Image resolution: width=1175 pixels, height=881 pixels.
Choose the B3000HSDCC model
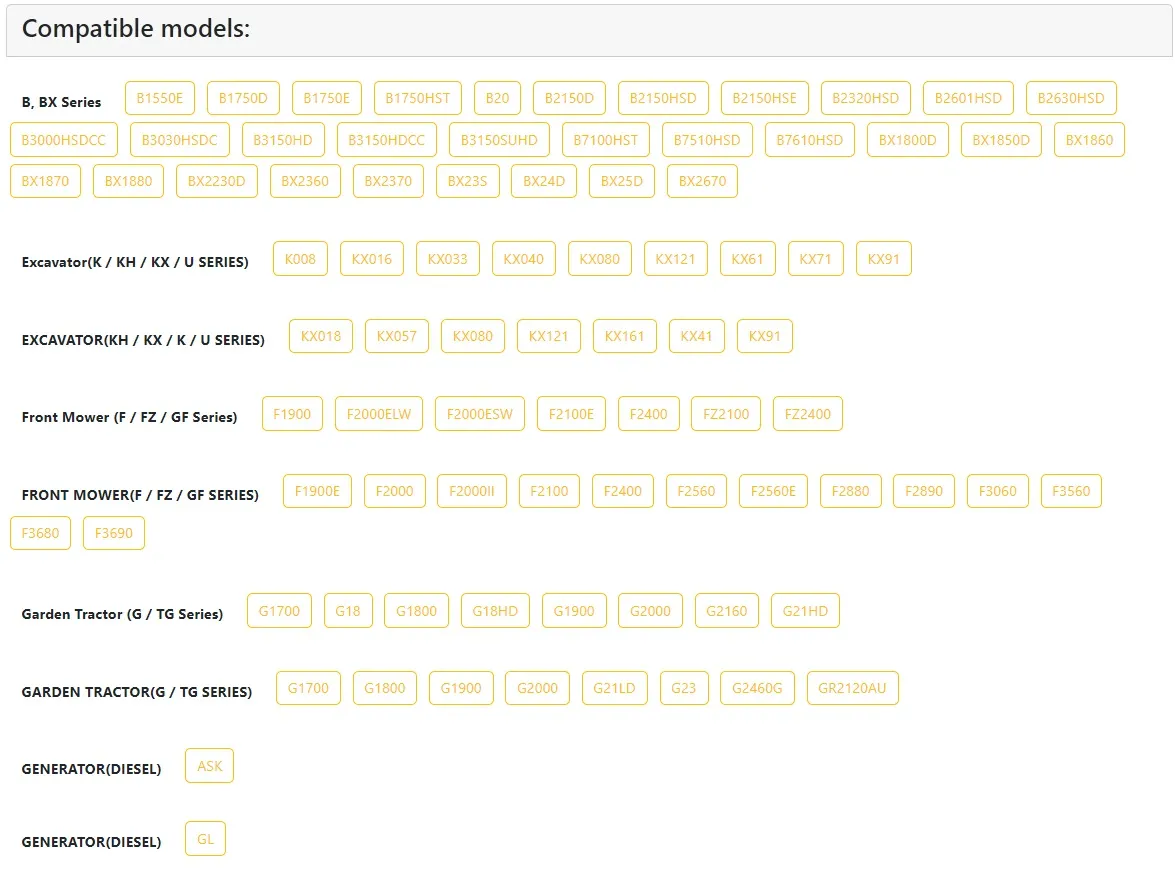(64, 140)
